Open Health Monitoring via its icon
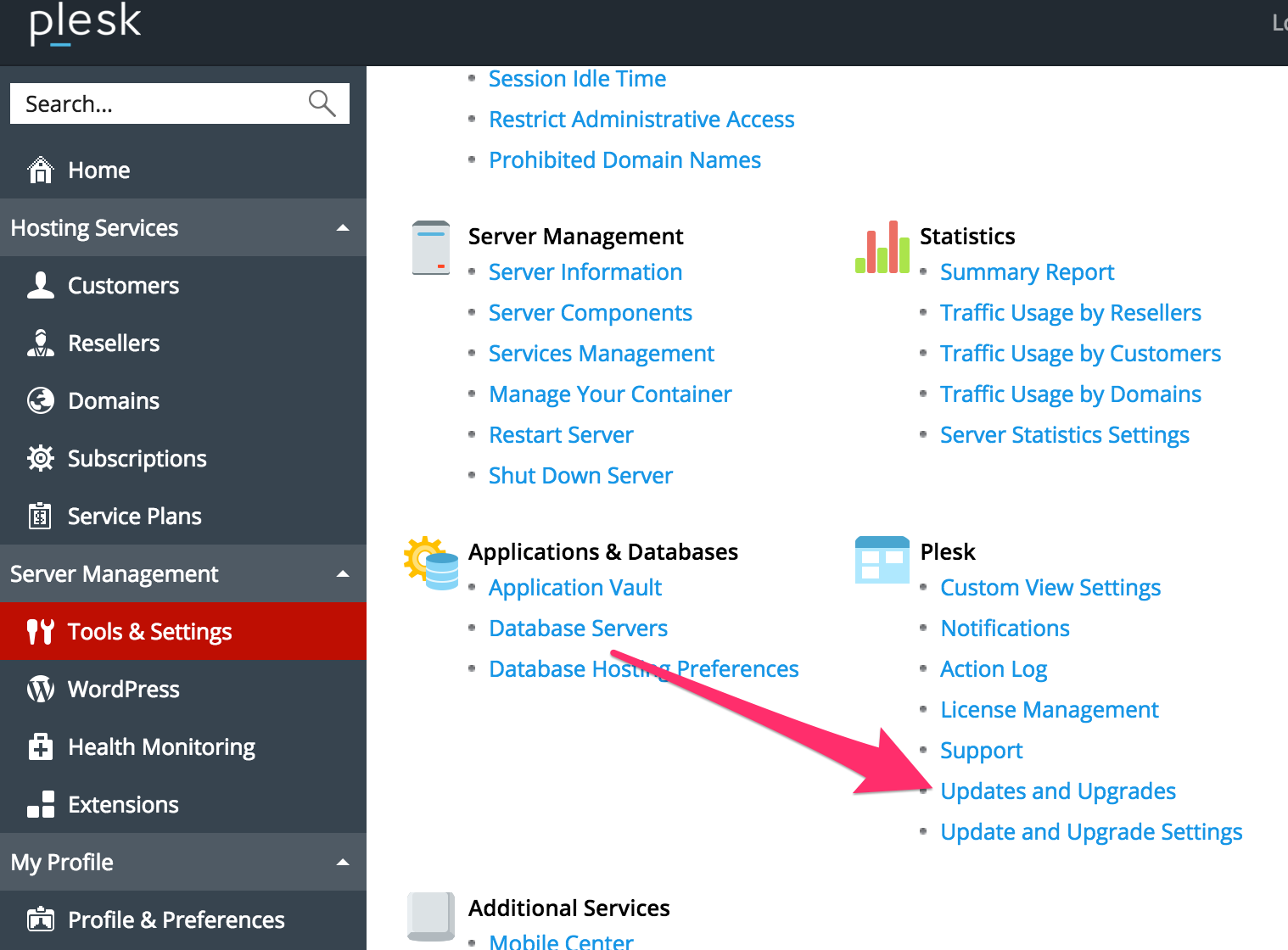Viewport: 1288px width, 950px height. (40, 746)
